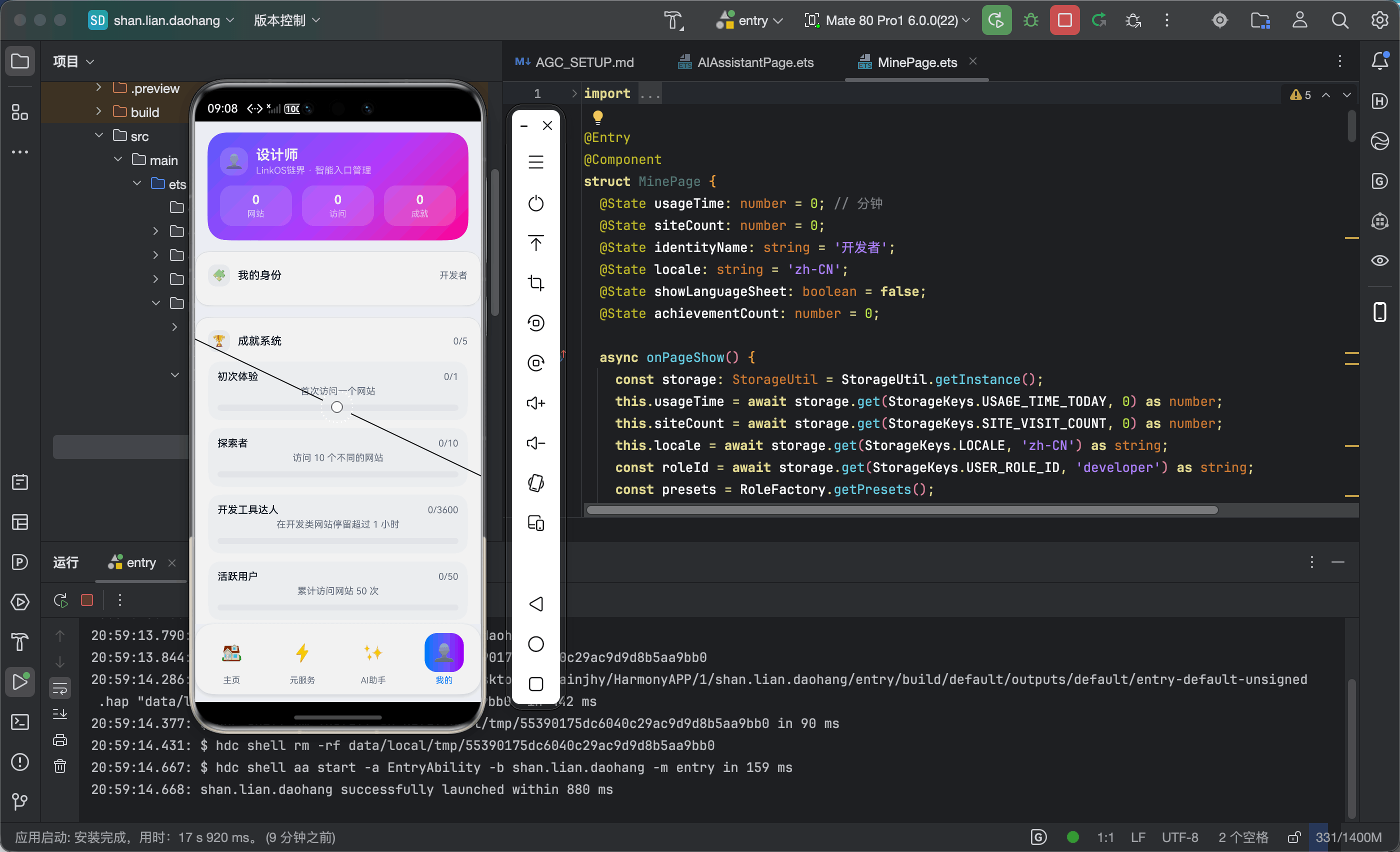Click the emulator recent apps square button
This screenshot has height=852, width=1400.
point(536,683)
